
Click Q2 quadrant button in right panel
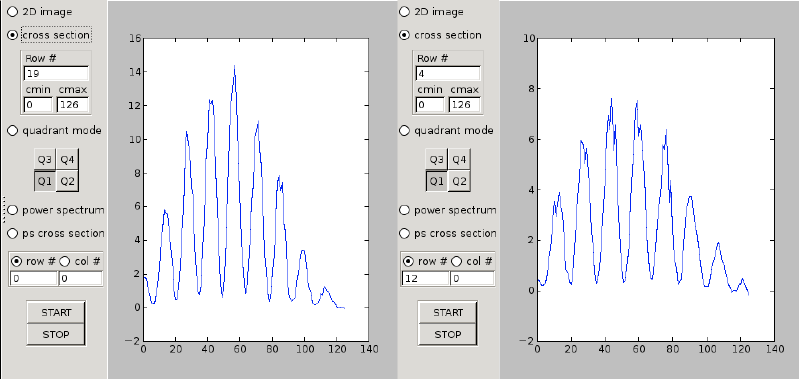(459, 181)
